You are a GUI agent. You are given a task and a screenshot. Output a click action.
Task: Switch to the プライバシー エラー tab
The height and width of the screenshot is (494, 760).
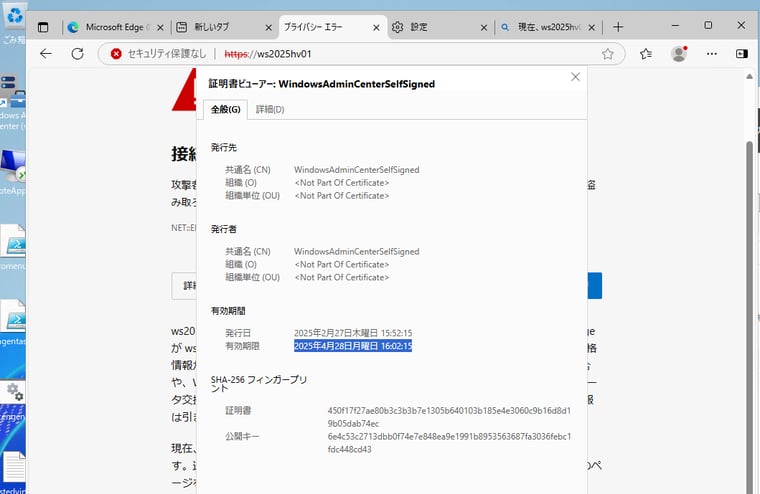click(x=332, y=27)
